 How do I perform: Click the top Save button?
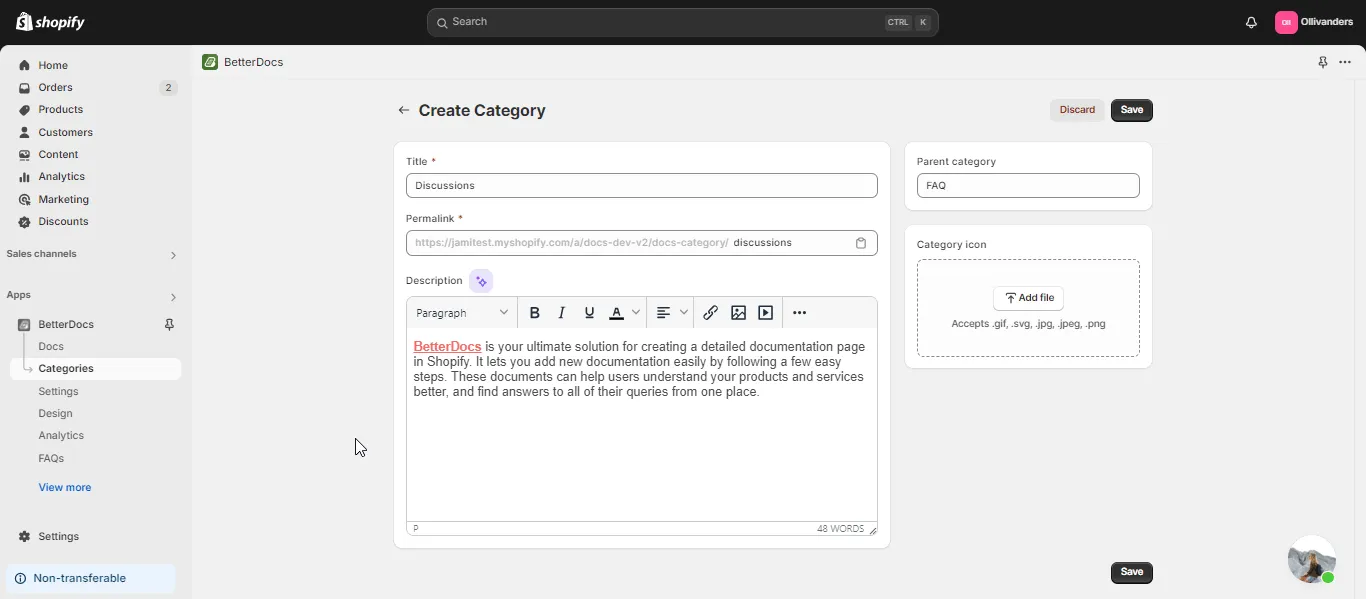[x=1131, y=110]
